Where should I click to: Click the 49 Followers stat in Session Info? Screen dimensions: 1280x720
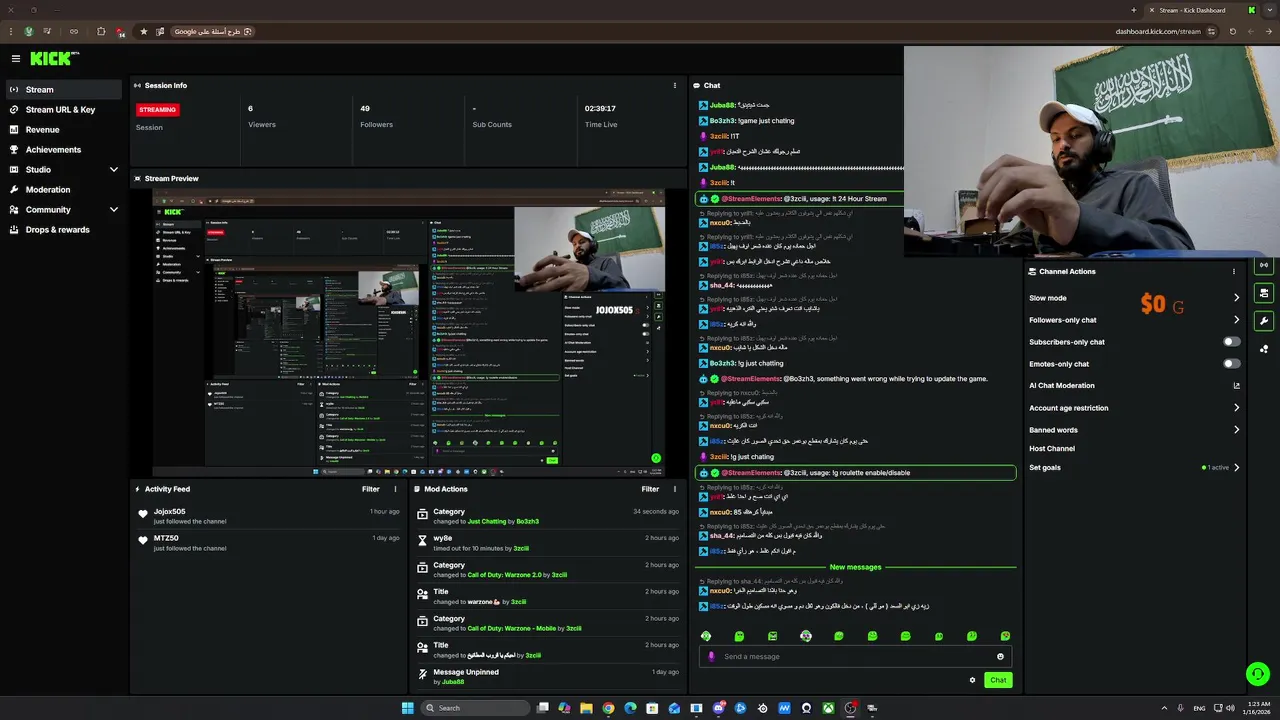(x=378, y=116)
